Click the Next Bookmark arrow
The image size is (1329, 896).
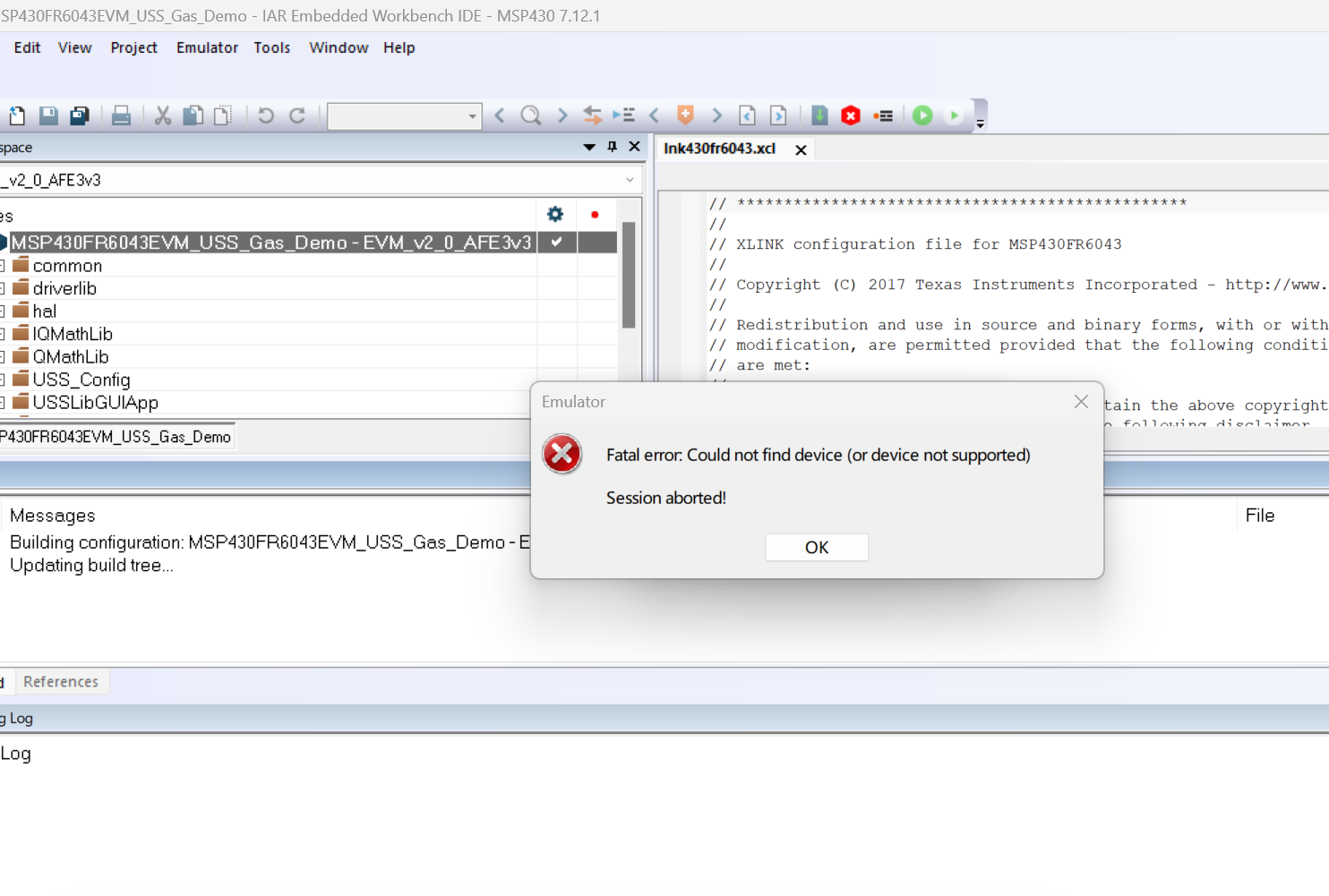point(716,115)
